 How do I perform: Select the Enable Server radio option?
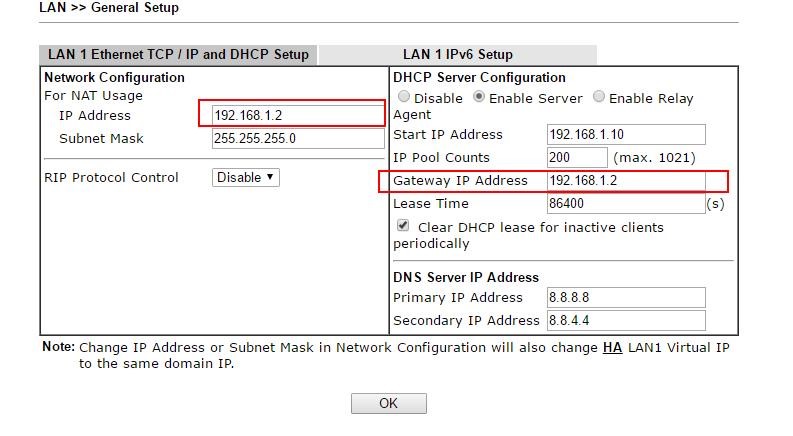click(479, 97)
